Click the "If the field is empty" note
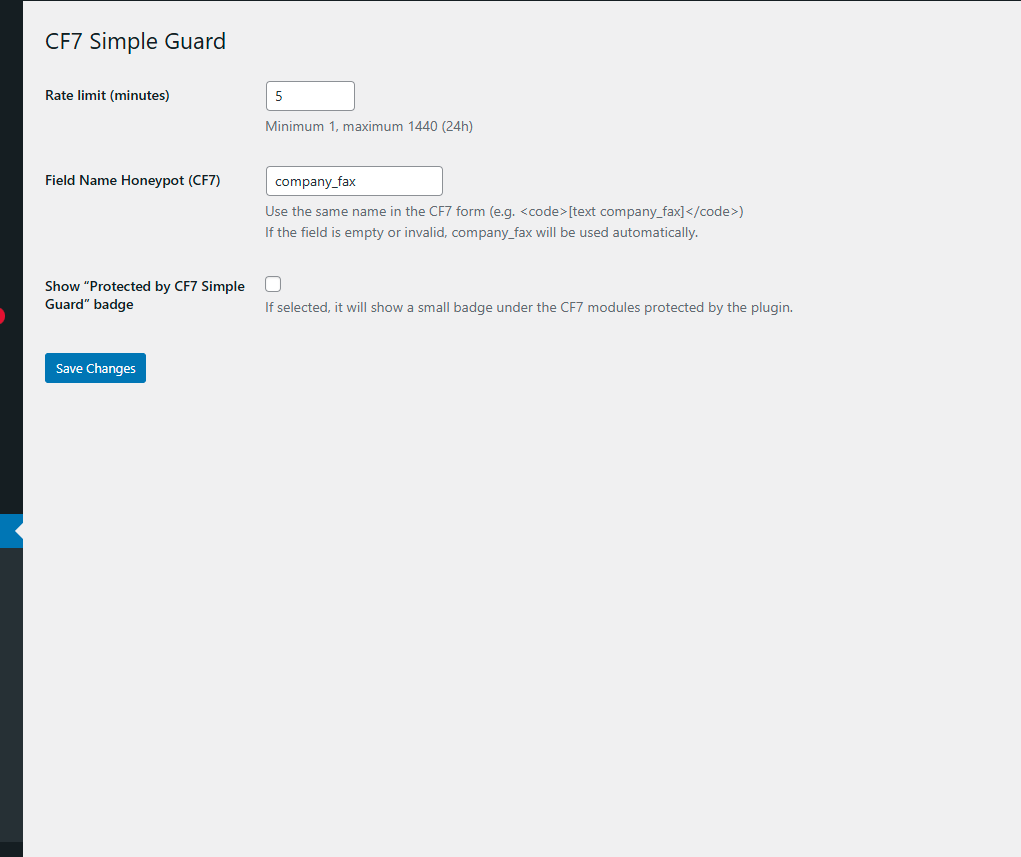This screenshot has height=857, width=1021. tap(481, 233)
